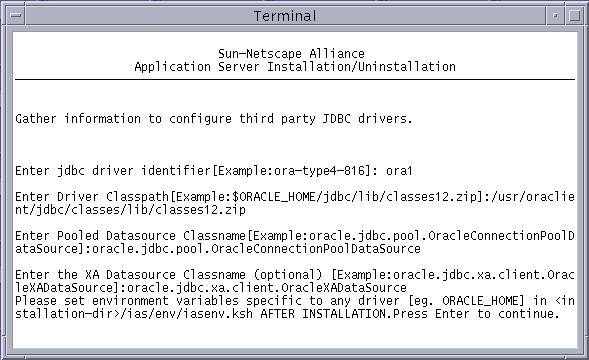Click 'Please set environment variables' line
The image size is (589, 360).
point(295,301)
